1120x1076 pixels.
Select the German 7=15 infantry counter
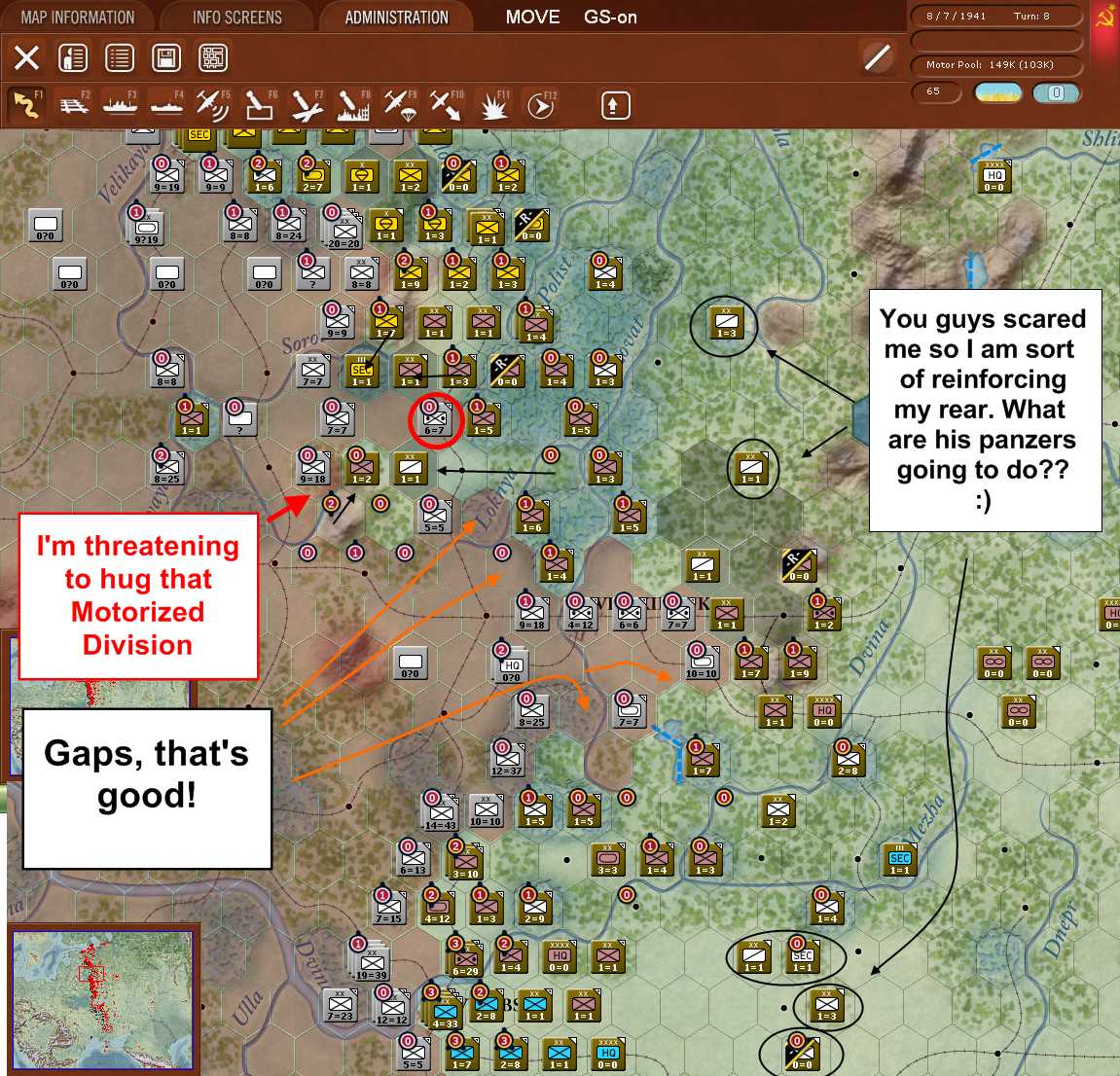point(388,909)
